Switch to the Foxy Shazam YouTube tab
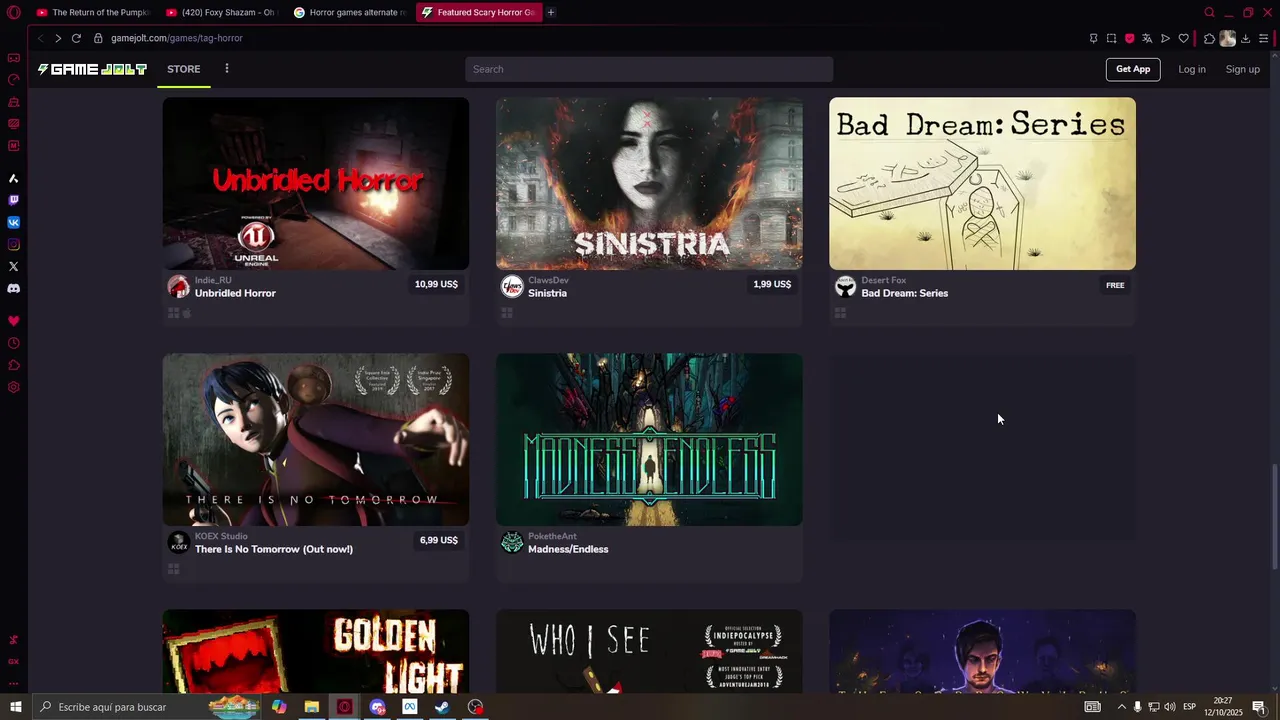 pos(222,12)
